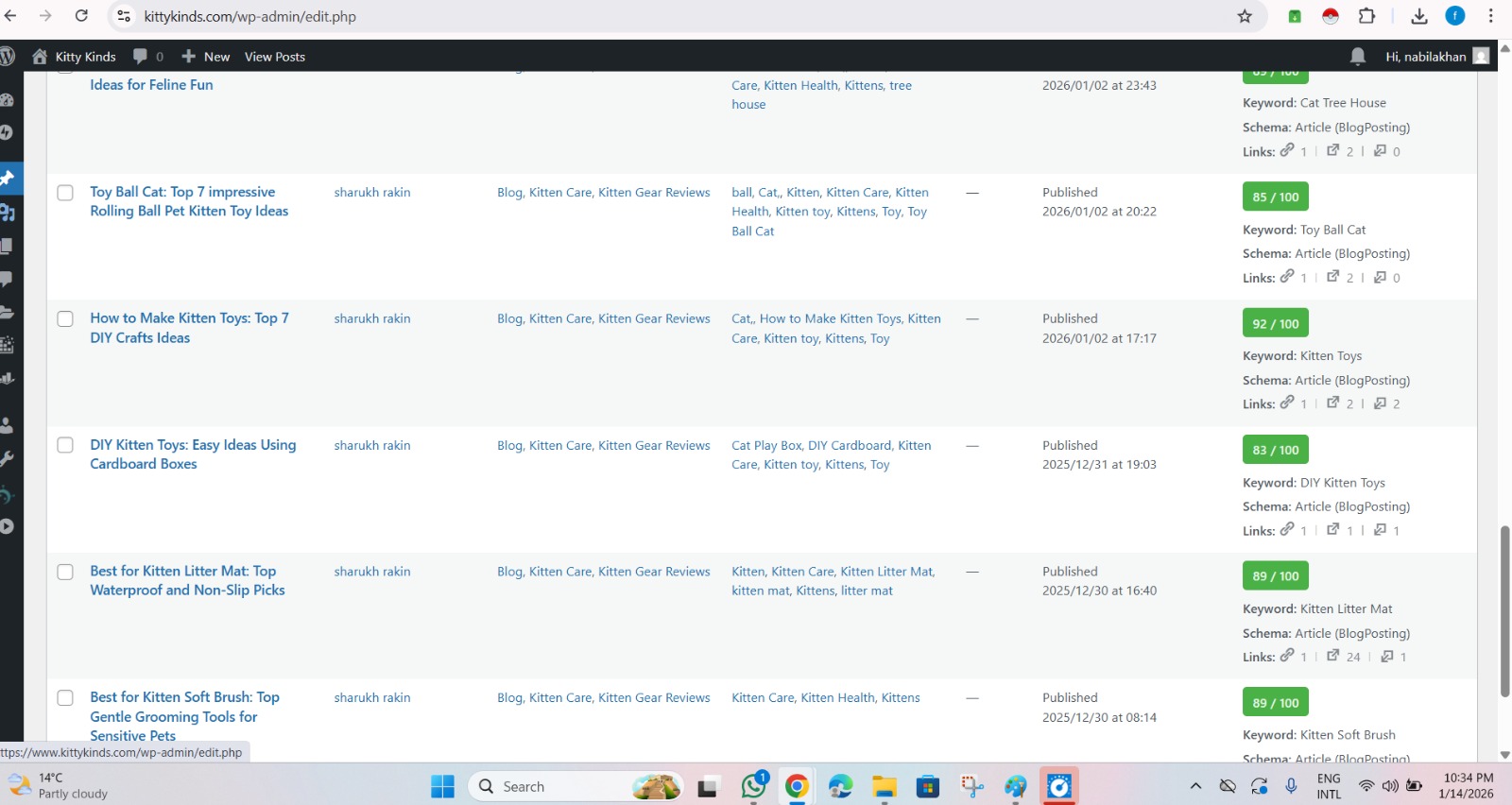This screenshot has height=805, width=1512.
Task: Open the Tools wrench icon in sidebar
Action: tap(7, 459)
